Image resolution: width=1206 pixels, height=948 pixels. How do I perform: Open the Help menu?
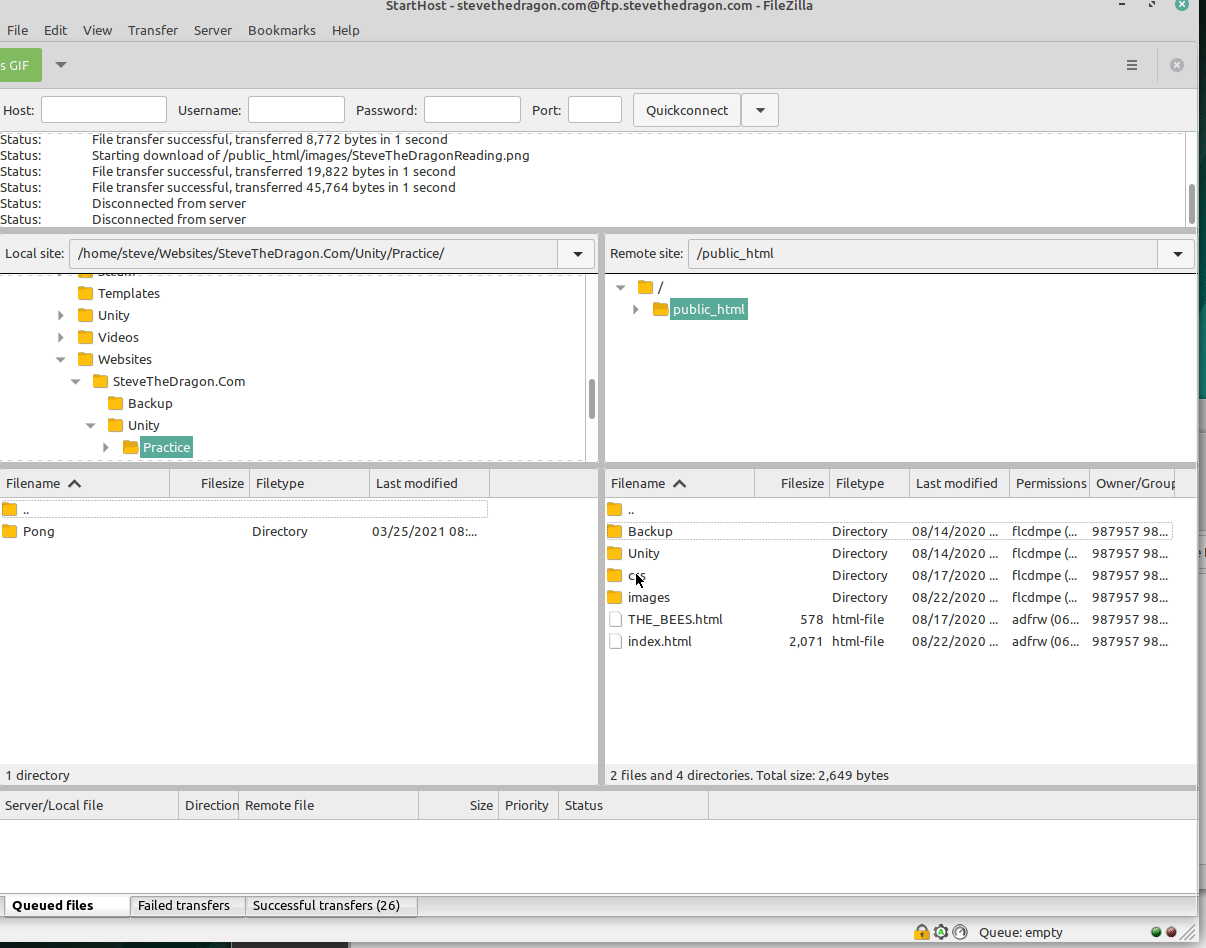pos(346,30)
